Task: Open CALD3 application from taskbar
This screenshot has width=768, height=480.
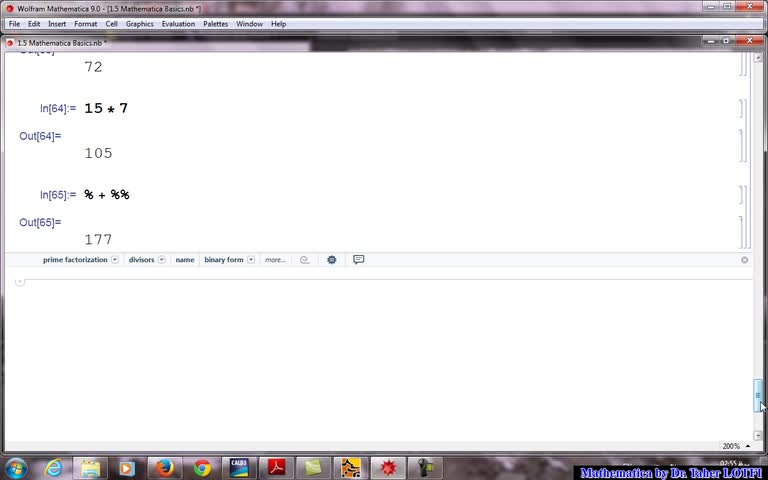Action: pyautogui.click(x=239, y=468)
